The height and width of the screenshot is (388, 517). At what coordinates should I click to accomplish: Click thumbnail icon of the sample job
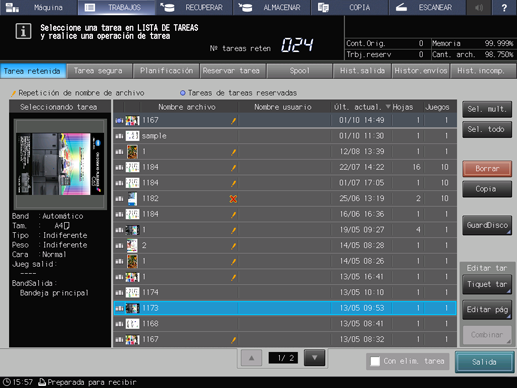coord(132,136)
